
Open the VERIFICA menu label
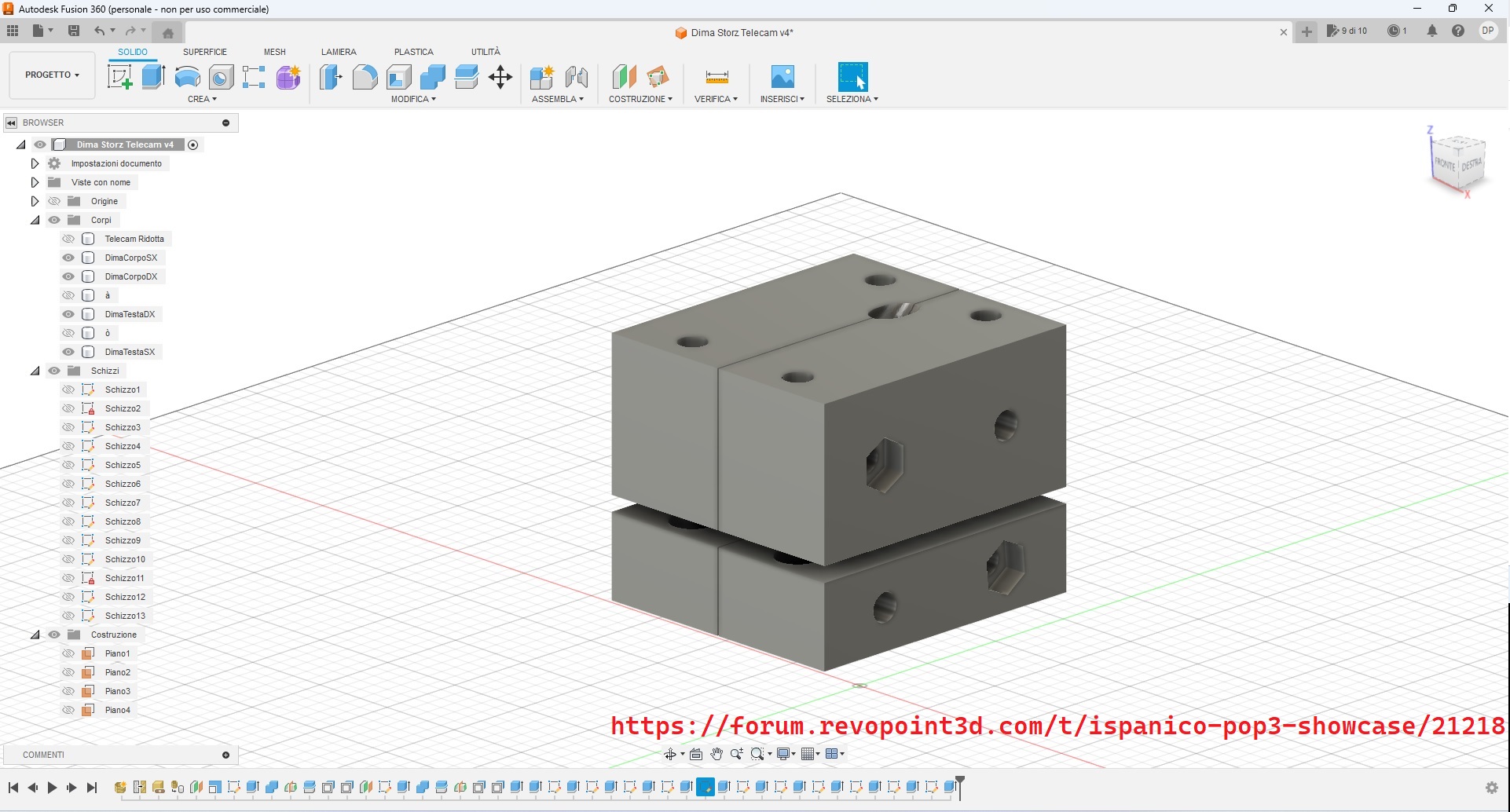(716, 99)
